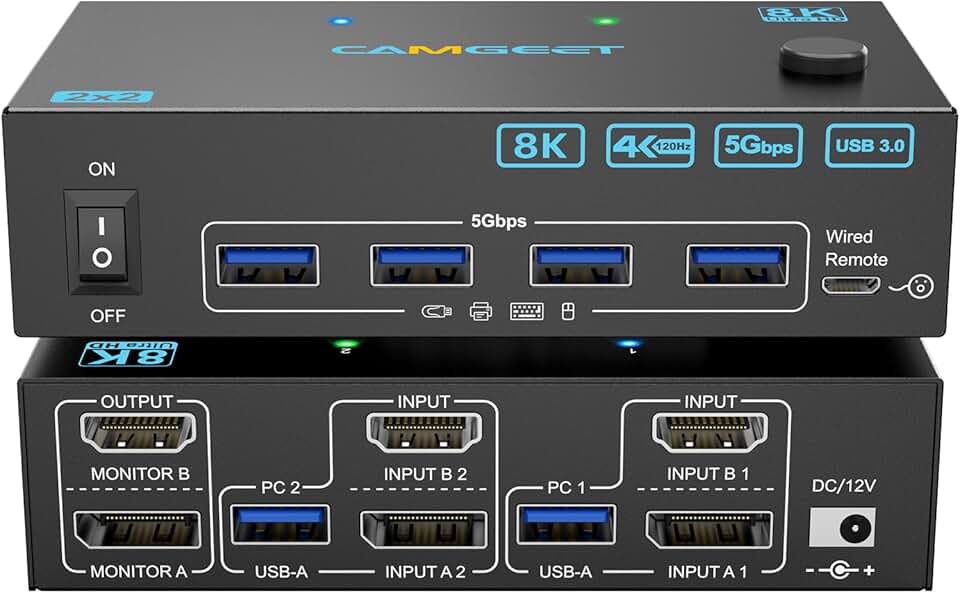Click the green LED numbered 2 on the lower unit
The height and width of the screenshot is (593, 960).
(345, 344)
